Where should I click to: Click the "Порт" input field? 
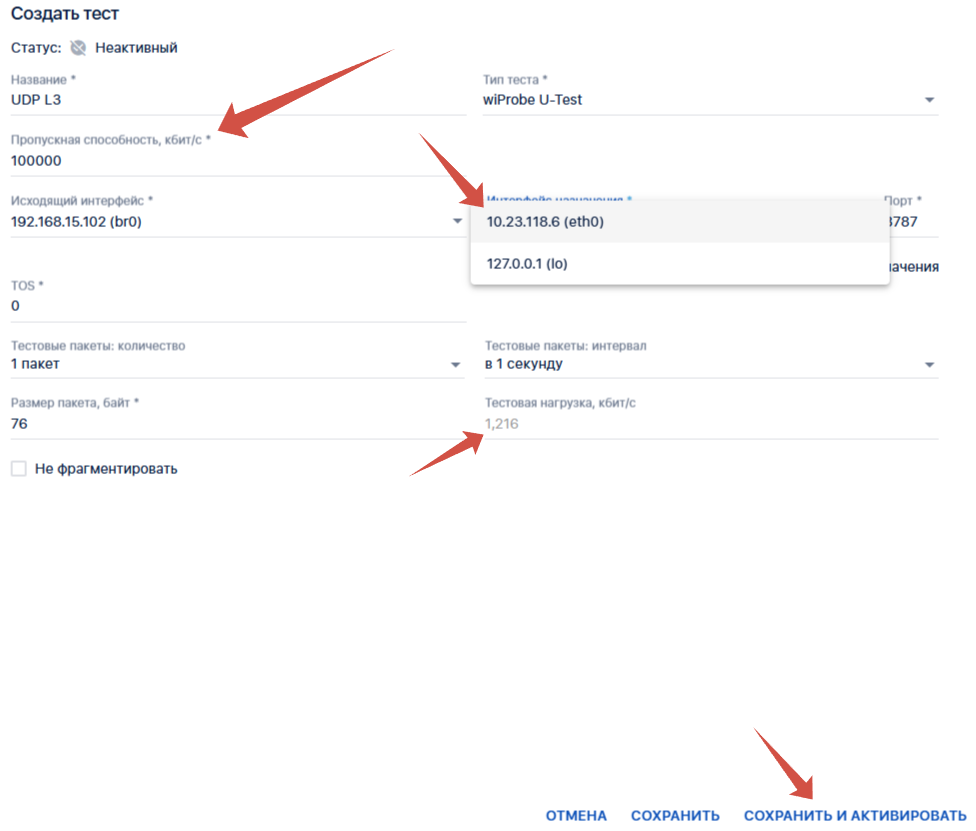910,222
